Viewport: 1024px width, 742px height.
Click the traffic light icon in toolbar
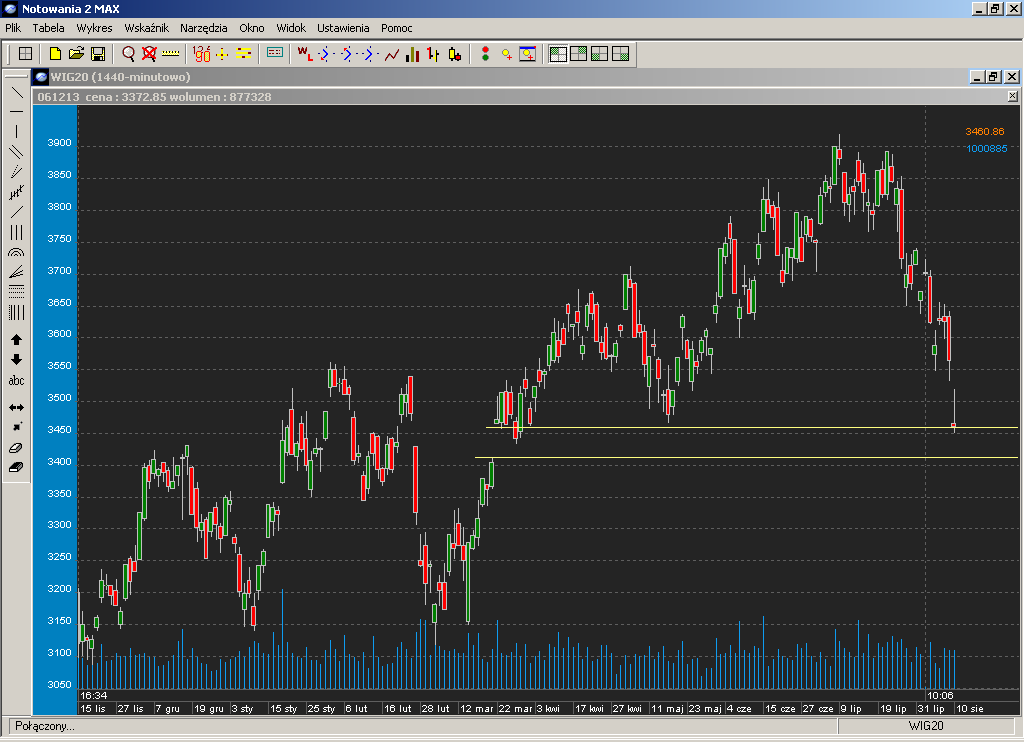pos(485,54)
